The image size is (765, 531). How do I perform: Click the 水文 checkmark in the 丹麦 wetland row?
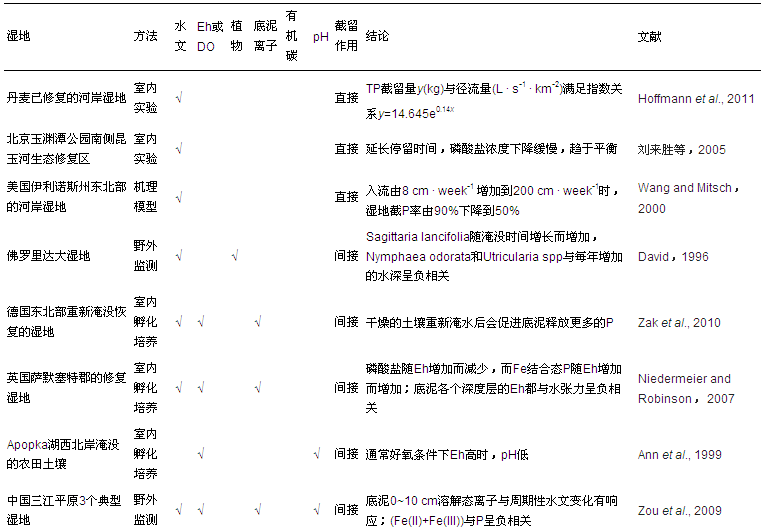pos(178,98)
